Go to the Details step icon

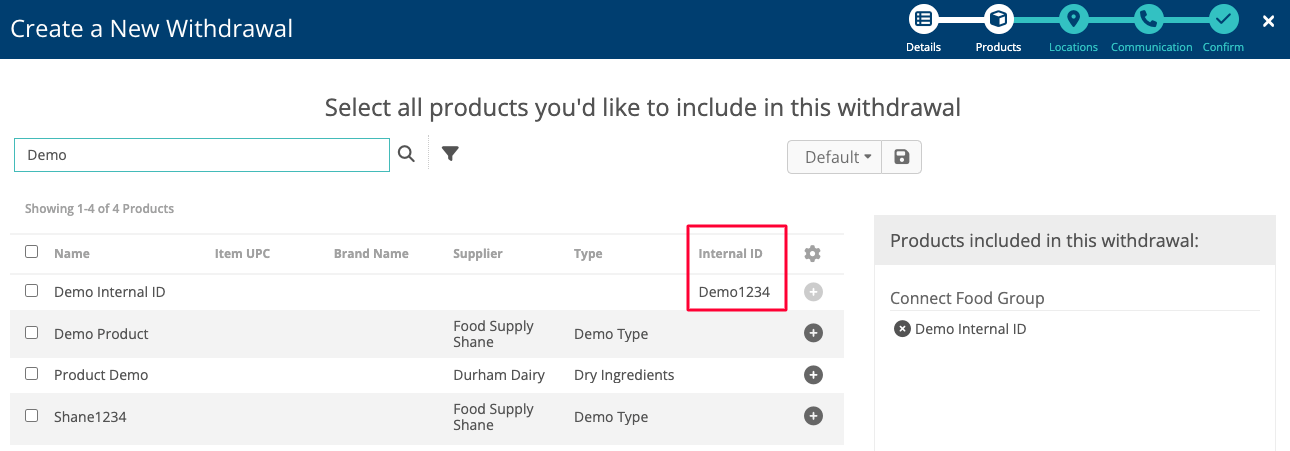click(x=923, y=19)
